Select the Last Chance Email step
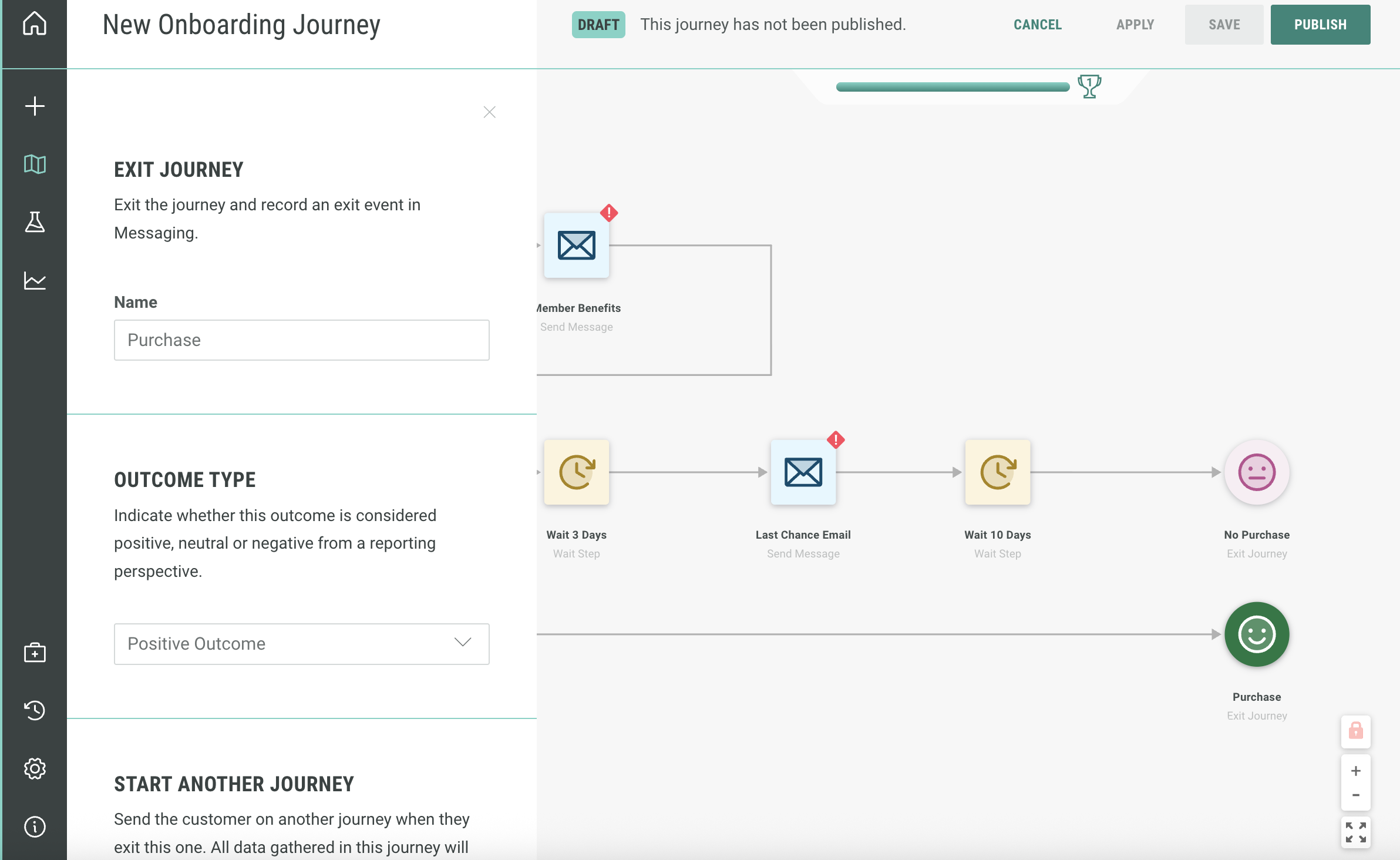Screen dimensions: 1400x860 tap(803, 472)
